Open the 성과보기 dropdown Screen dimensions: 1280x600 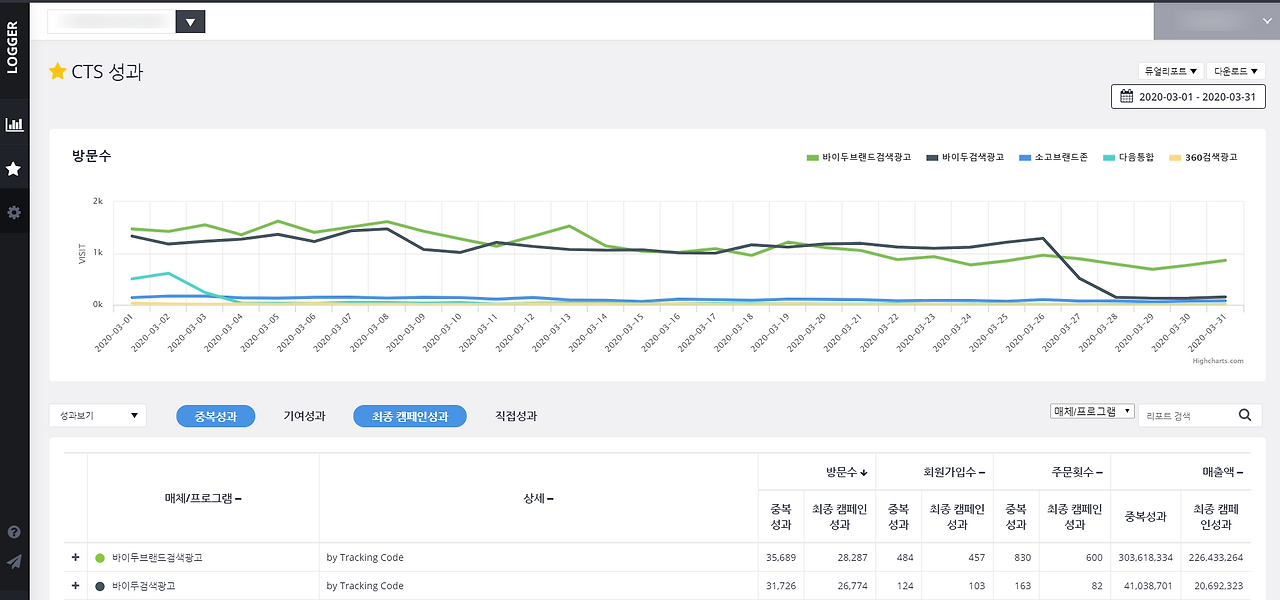[97, 415]
